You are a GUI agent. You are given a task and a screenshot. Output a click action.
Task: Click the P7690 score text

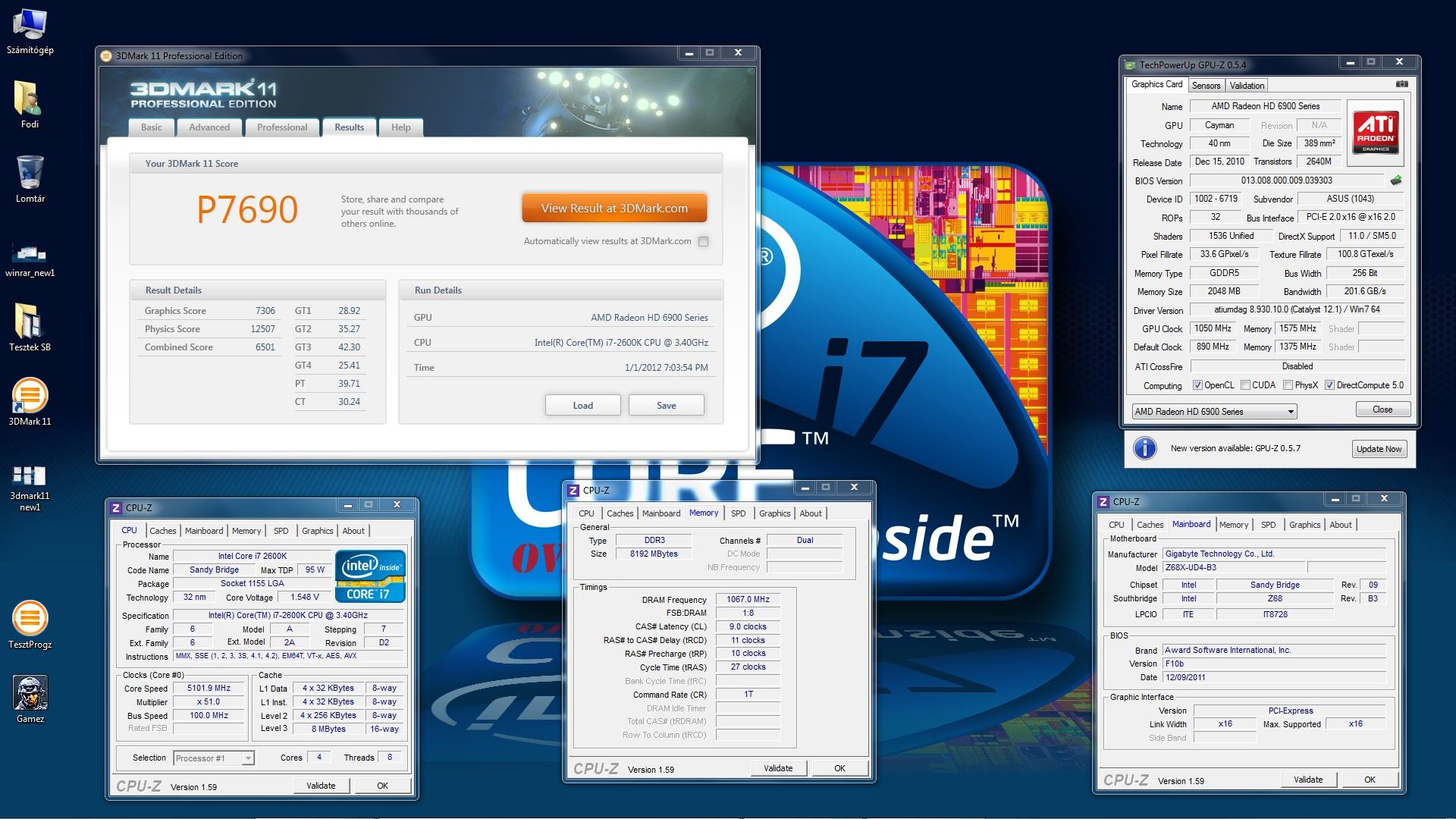(x=247, y=210)
